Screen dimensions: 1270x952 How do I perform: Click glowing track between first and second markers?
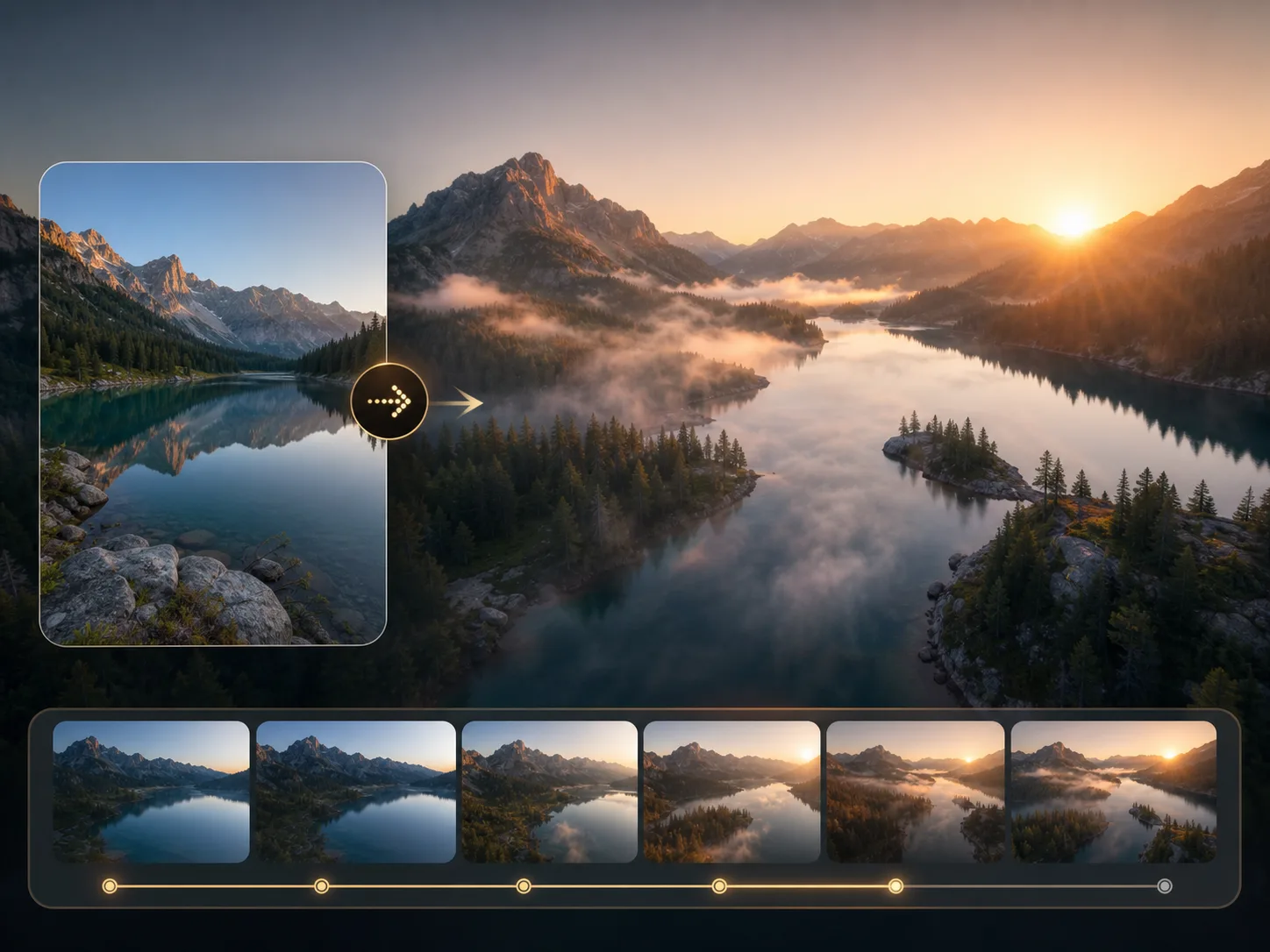coord(216,886)
